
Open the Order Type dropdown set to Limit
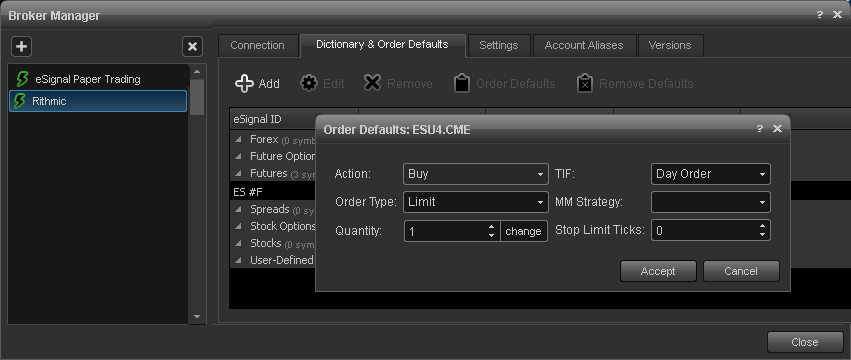[475, 202]
